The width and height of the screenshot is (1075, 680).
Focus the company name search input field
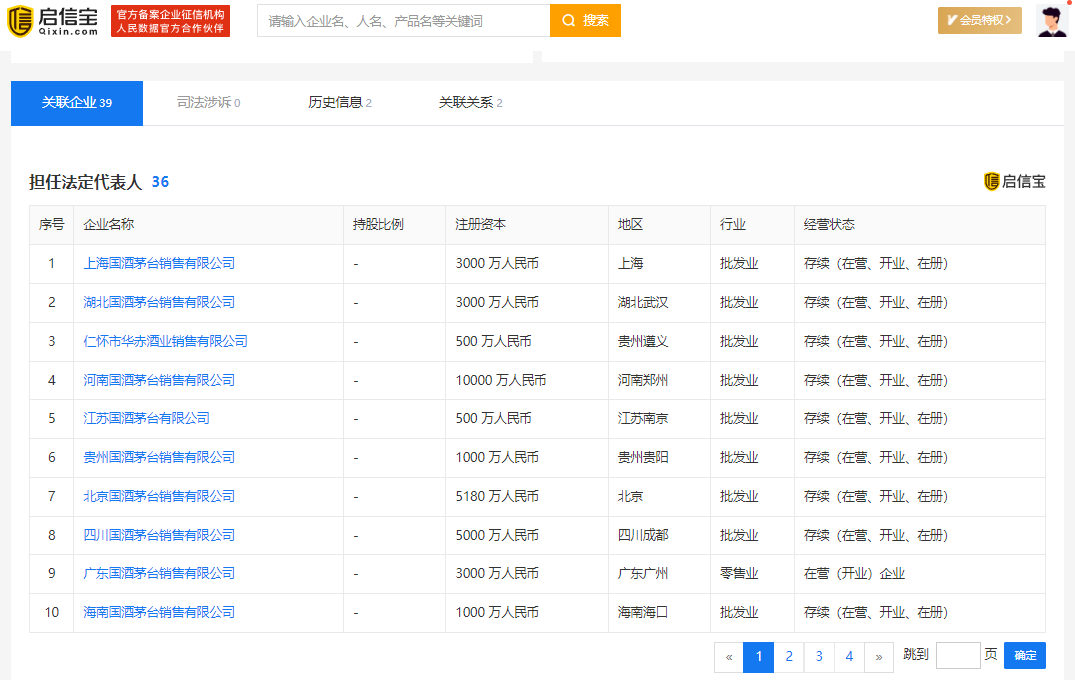403,21
